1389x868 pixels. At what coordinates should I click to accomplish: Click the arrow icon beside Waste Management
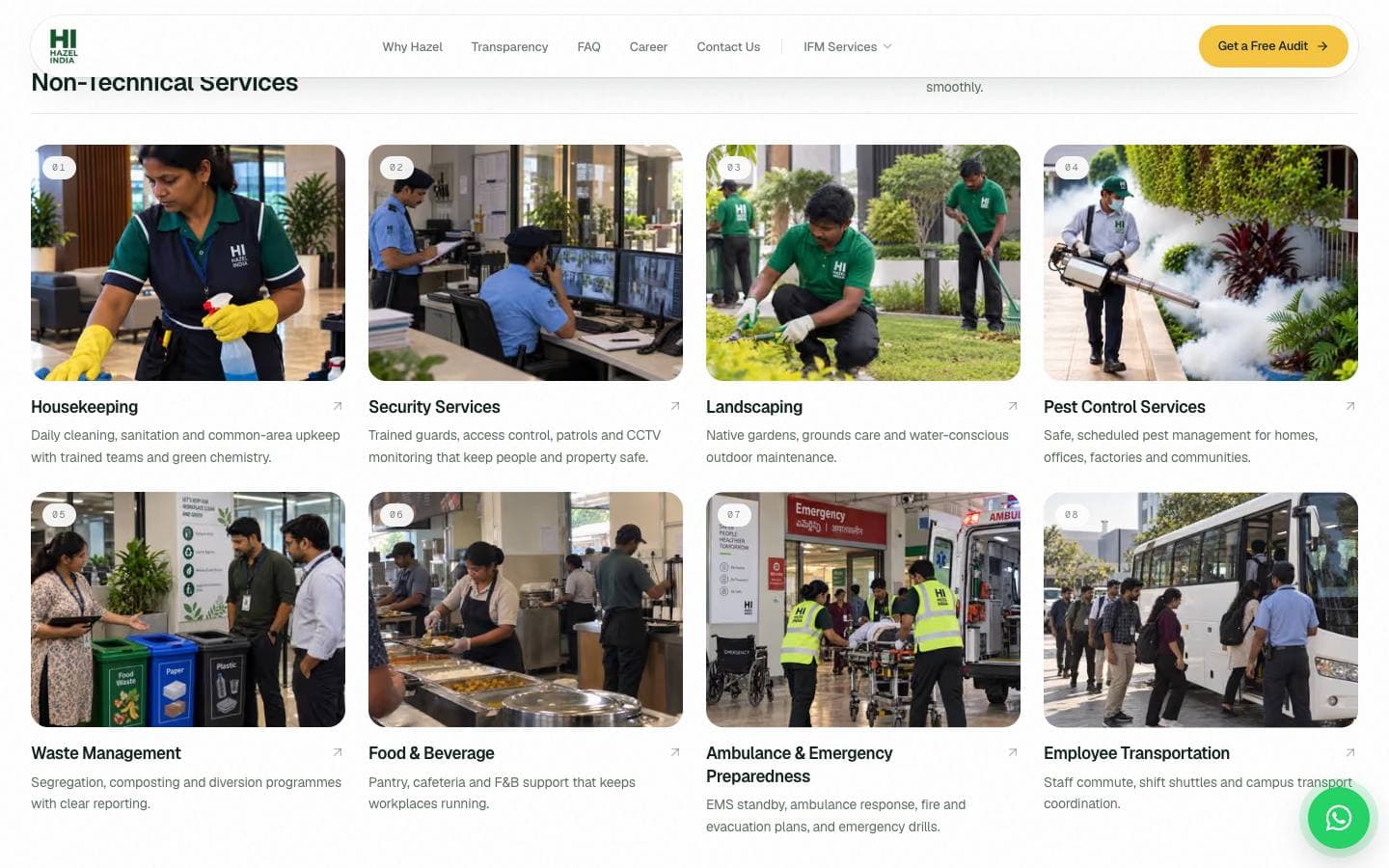click(x=338, y=752)
